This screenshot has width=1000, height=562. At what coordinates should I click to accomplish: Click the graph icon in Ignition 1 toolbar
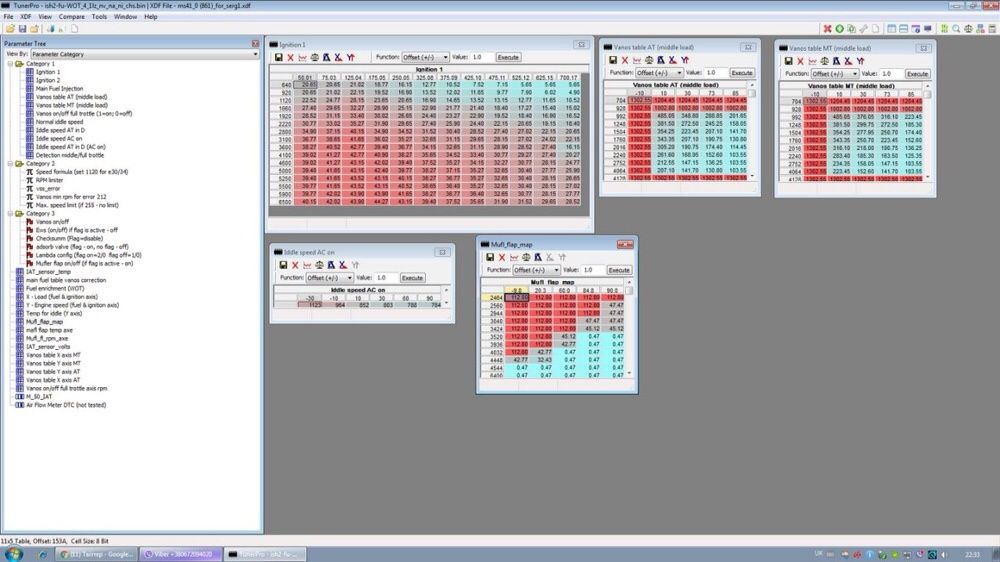click(302, 57)
